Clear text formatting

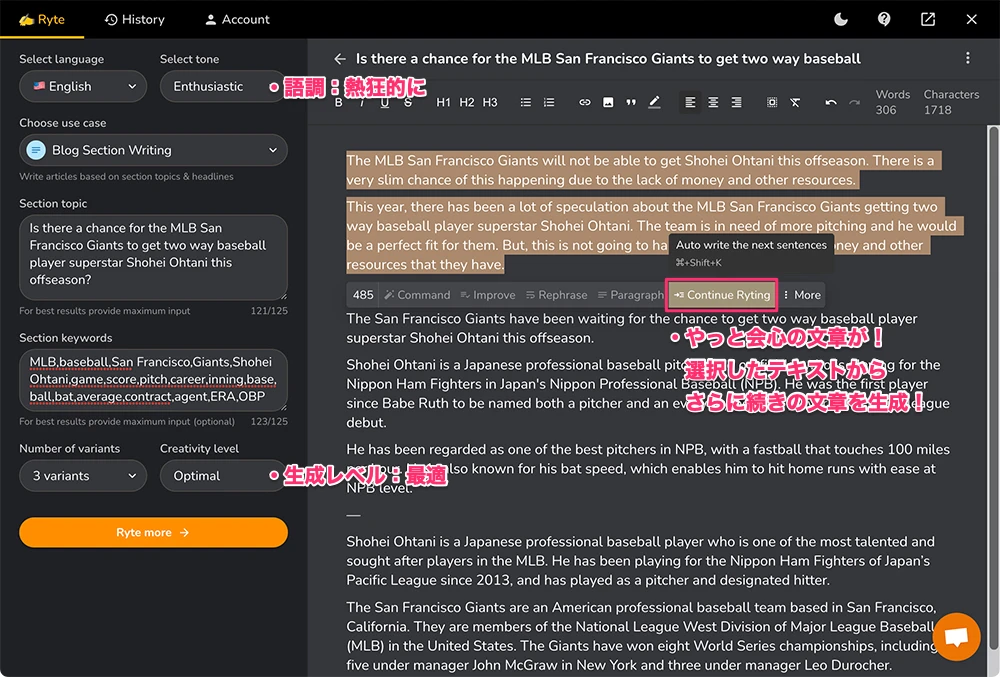click(x=795, y=103)
